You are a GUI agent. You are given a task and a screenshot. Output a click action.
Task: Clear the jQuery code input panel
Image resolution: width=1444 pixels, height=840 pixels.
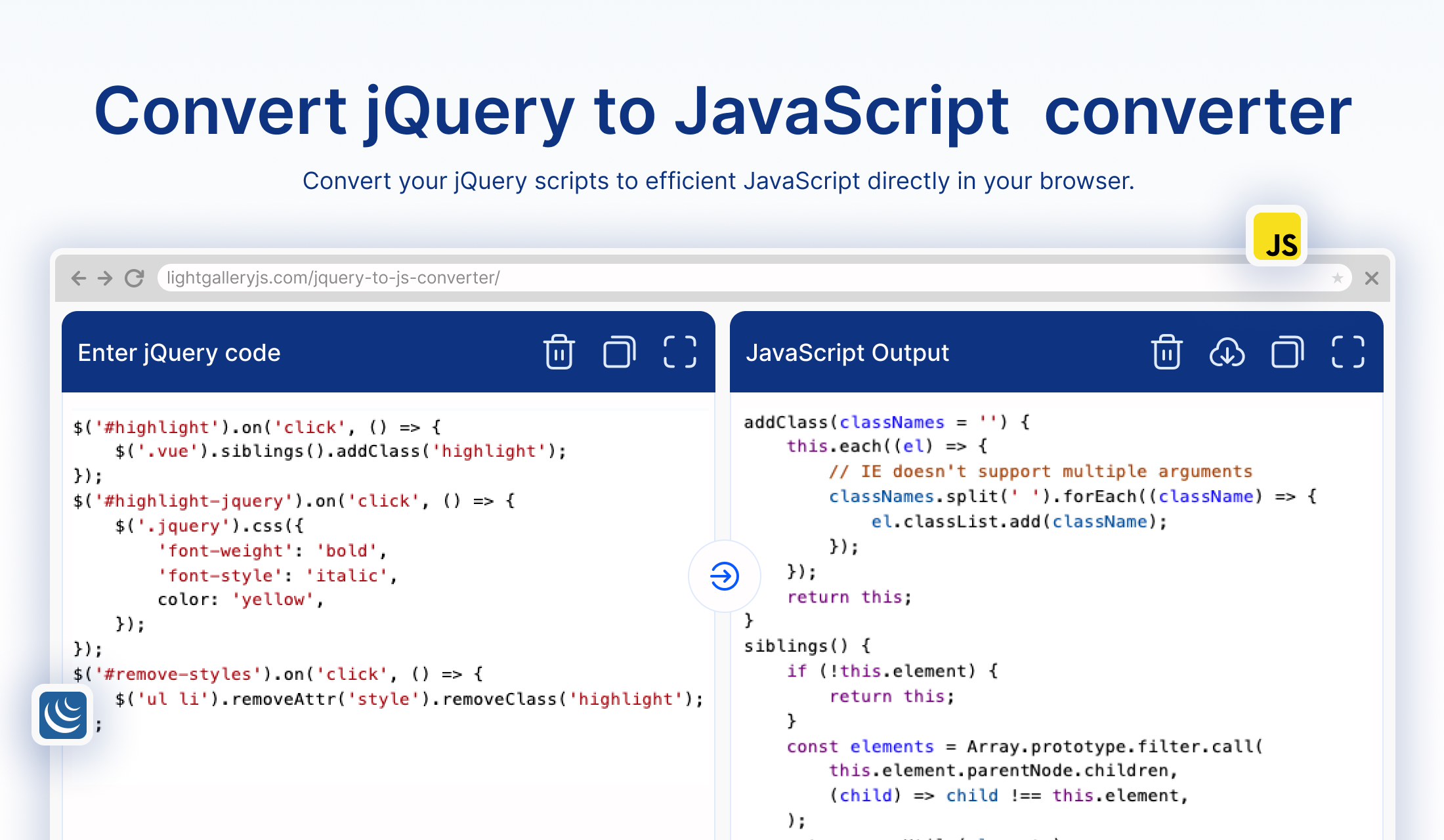click(x=559, y=352)
